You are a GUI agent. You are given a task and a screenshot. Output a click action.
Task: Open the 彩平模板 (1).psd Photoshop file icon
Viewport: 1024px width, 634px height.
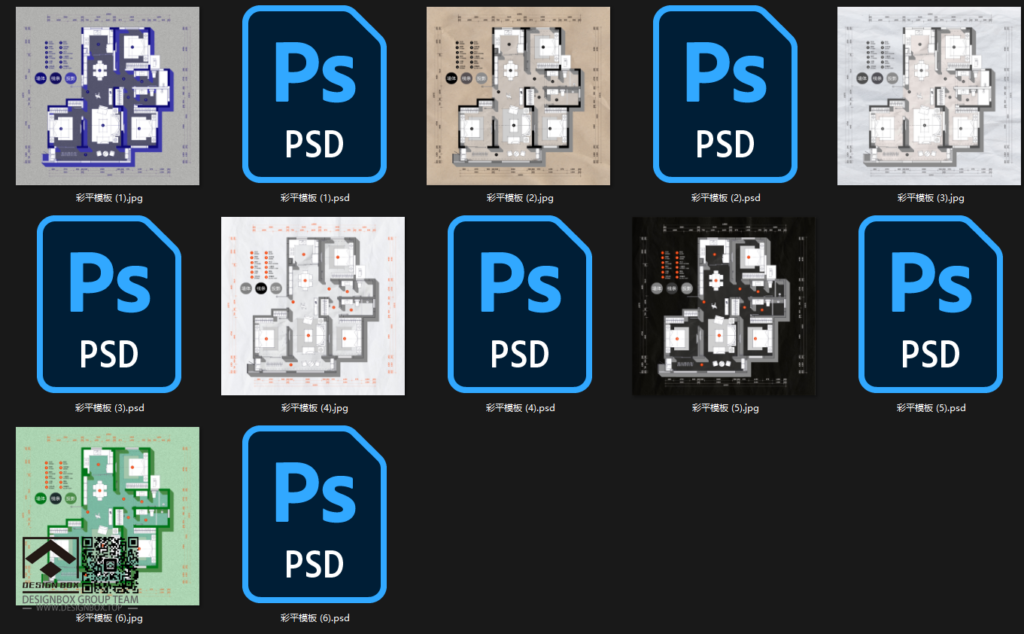(x=315, y=95)
